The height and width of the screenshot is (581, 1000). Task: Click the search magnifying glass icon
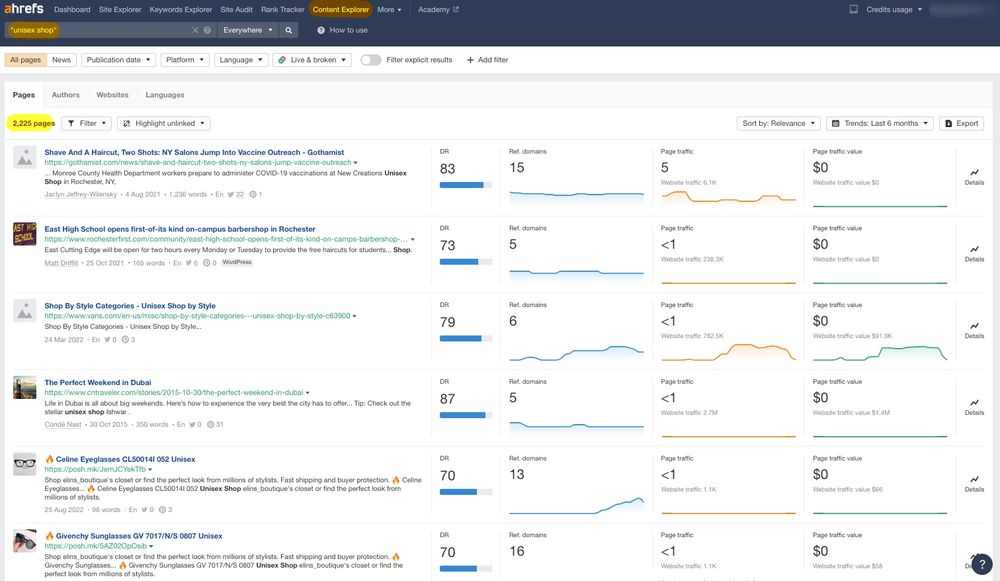point(288,30)
